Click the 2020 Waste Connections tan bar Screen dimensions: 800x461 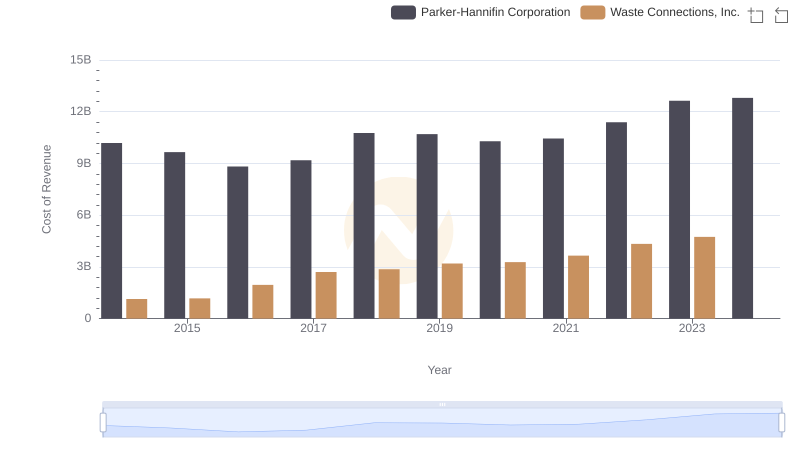pyautogui.click(x=515, y=291)
